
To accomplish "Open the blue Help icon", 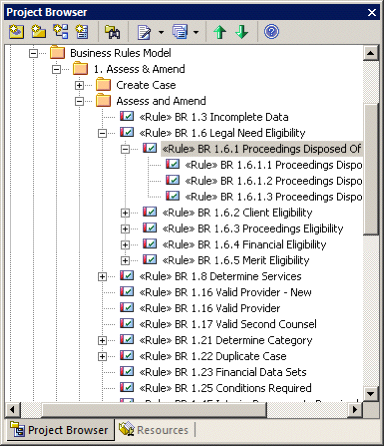I will click(271, 32).
